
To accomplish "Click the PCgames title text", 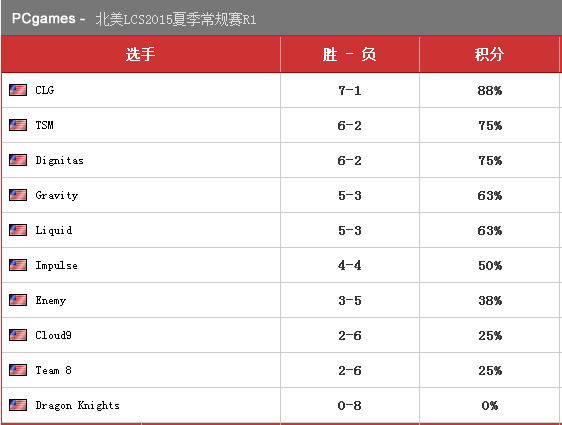I will pos(44,18).
